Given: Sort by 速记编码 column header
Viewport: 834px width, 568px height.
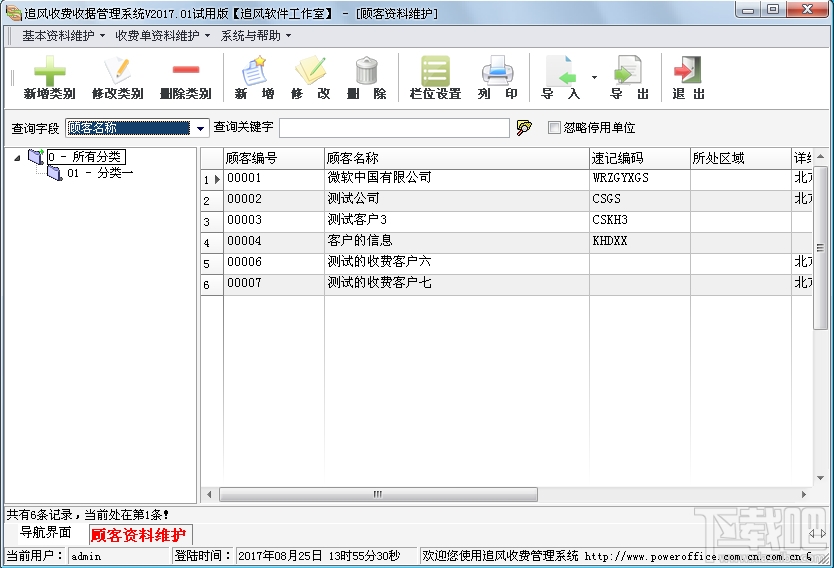Looking at the screenshot, I should [639, 158].
